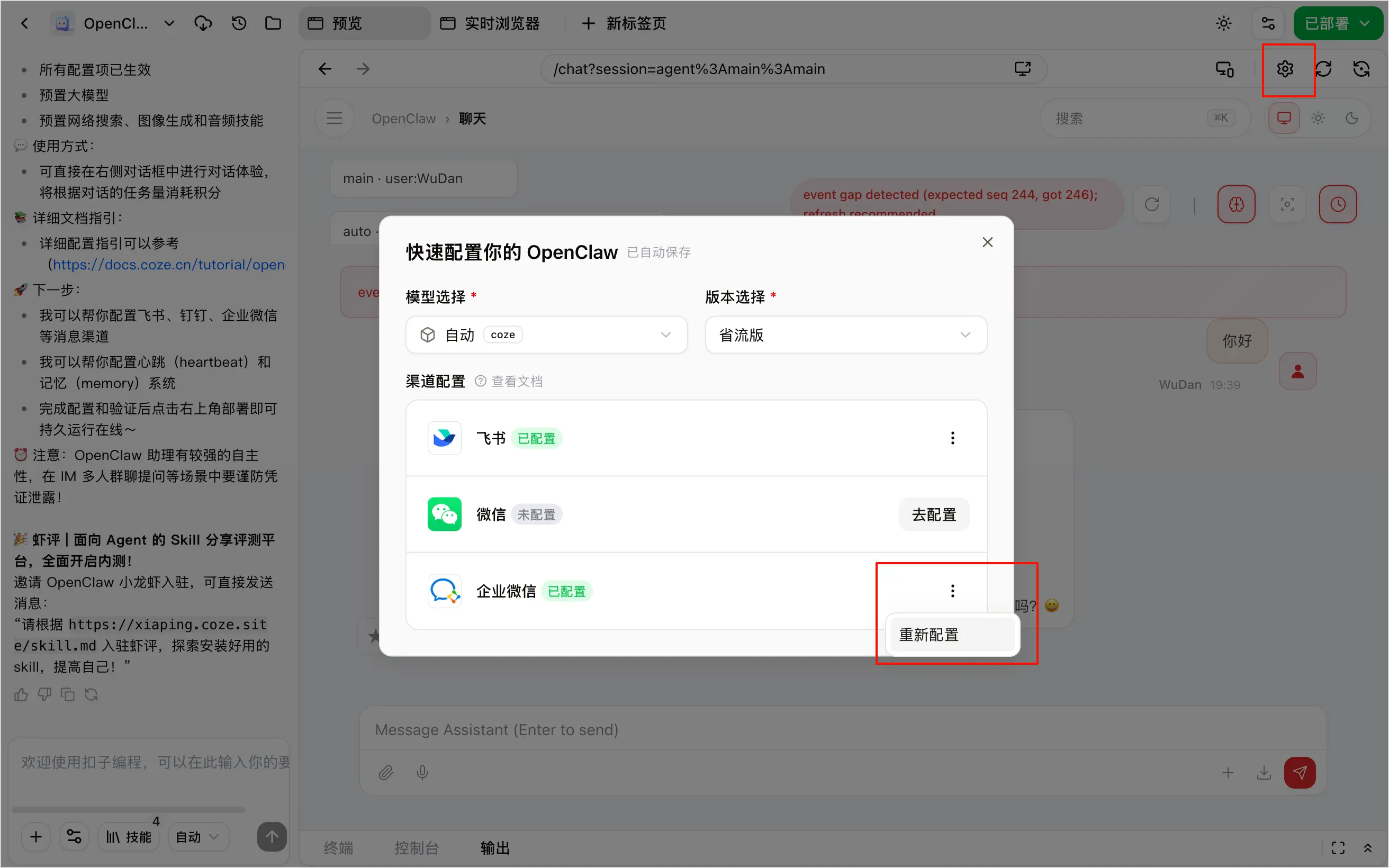This screenshot has height=868, width=1389.
Task: Expand the 自动 mode dropdown
Action: click(x=197, y=837)
